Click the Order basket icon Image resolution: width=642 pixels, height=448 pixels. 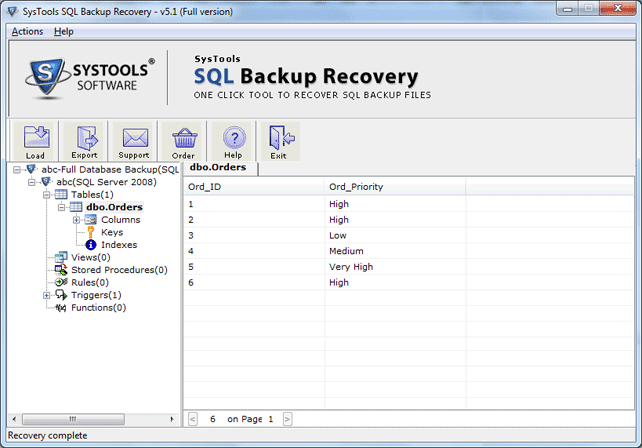183,141
